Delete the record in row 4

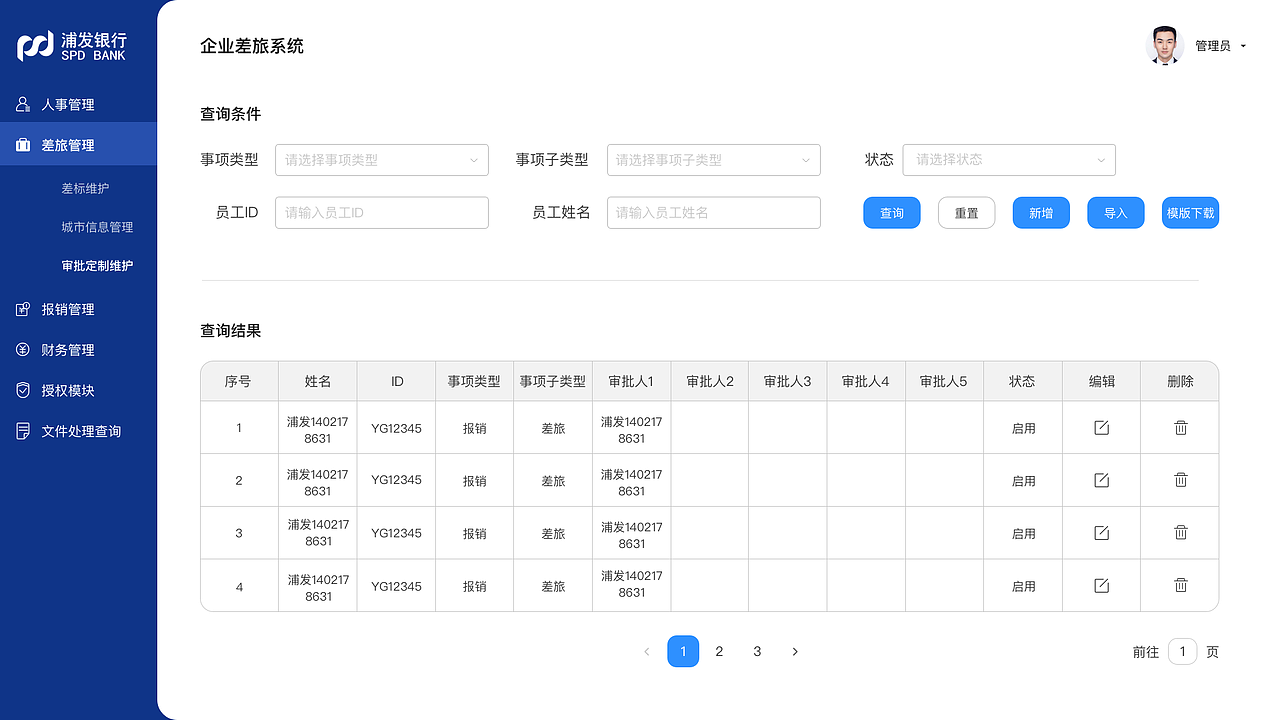[1180, 586]
